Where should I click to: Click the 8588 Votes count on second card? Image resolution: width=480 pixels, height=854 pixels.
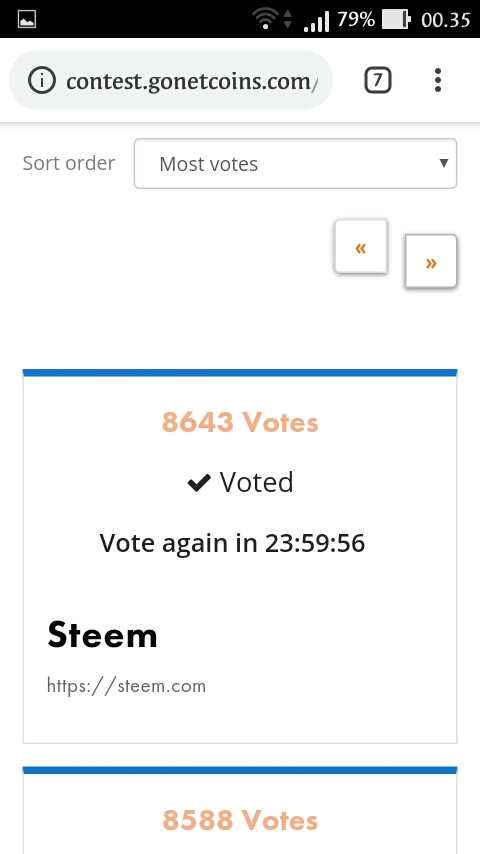tap(240, 820)
